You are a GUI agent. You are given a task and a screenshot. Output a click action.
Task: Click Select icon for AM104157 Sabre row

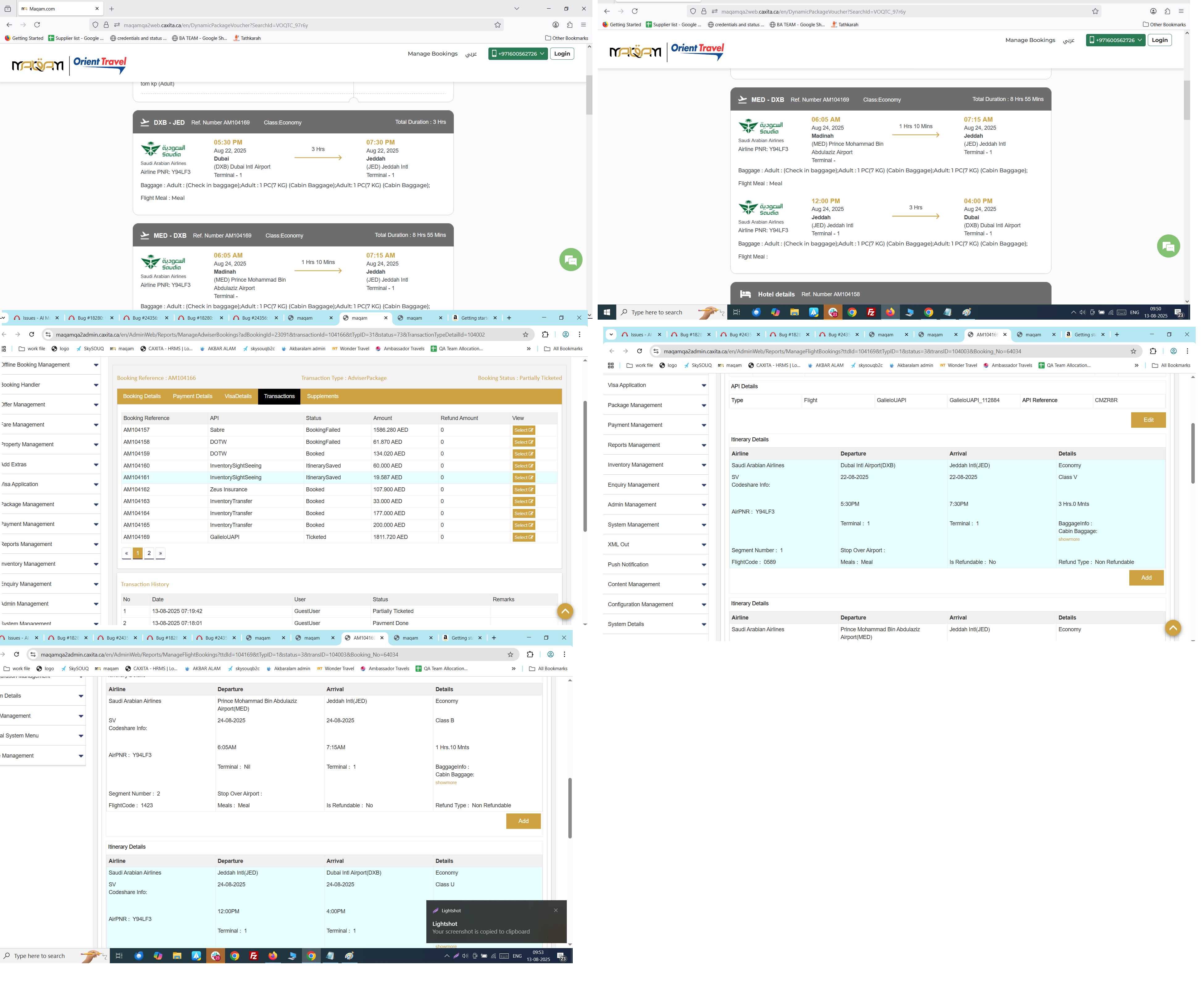524,430
